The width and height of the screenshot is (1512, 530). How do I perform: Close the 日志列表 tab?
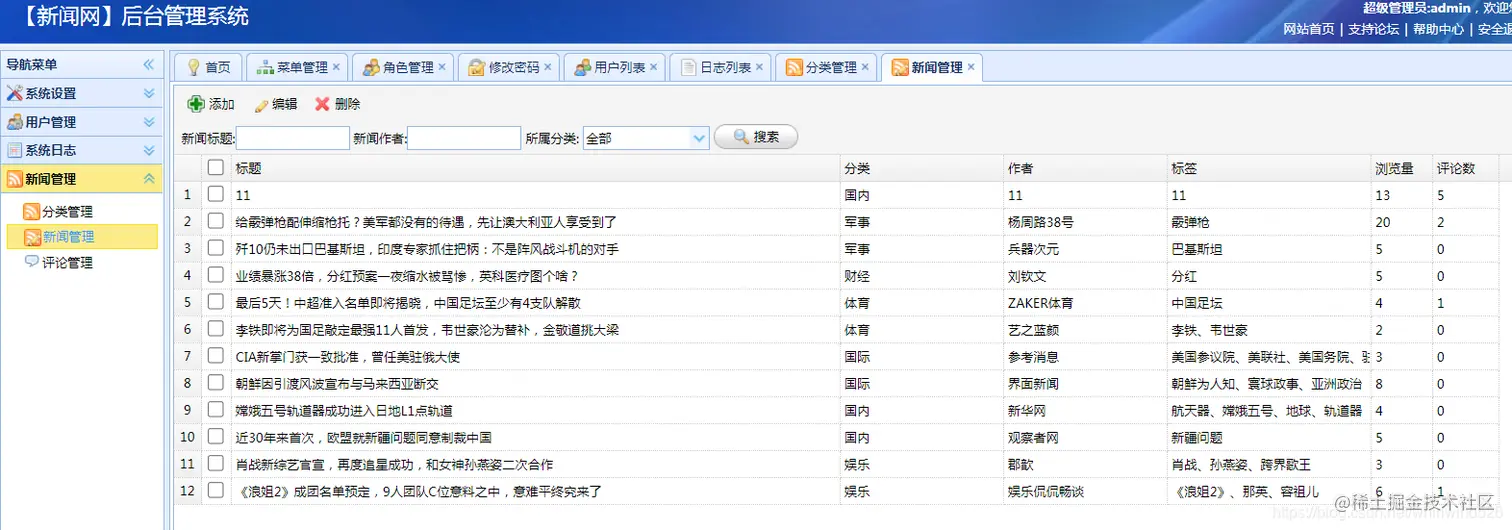click(759, 67)
